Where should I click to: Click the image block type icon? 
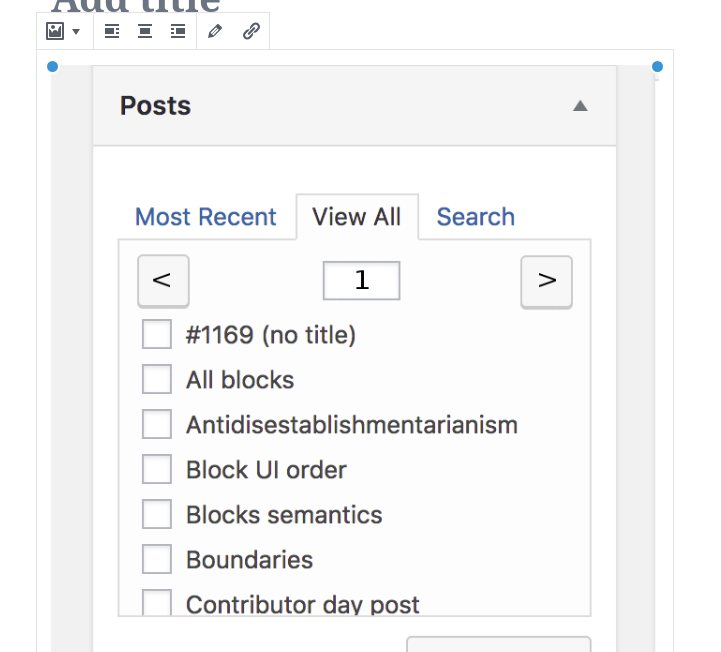pyautogui.click(x=55, y=32)
